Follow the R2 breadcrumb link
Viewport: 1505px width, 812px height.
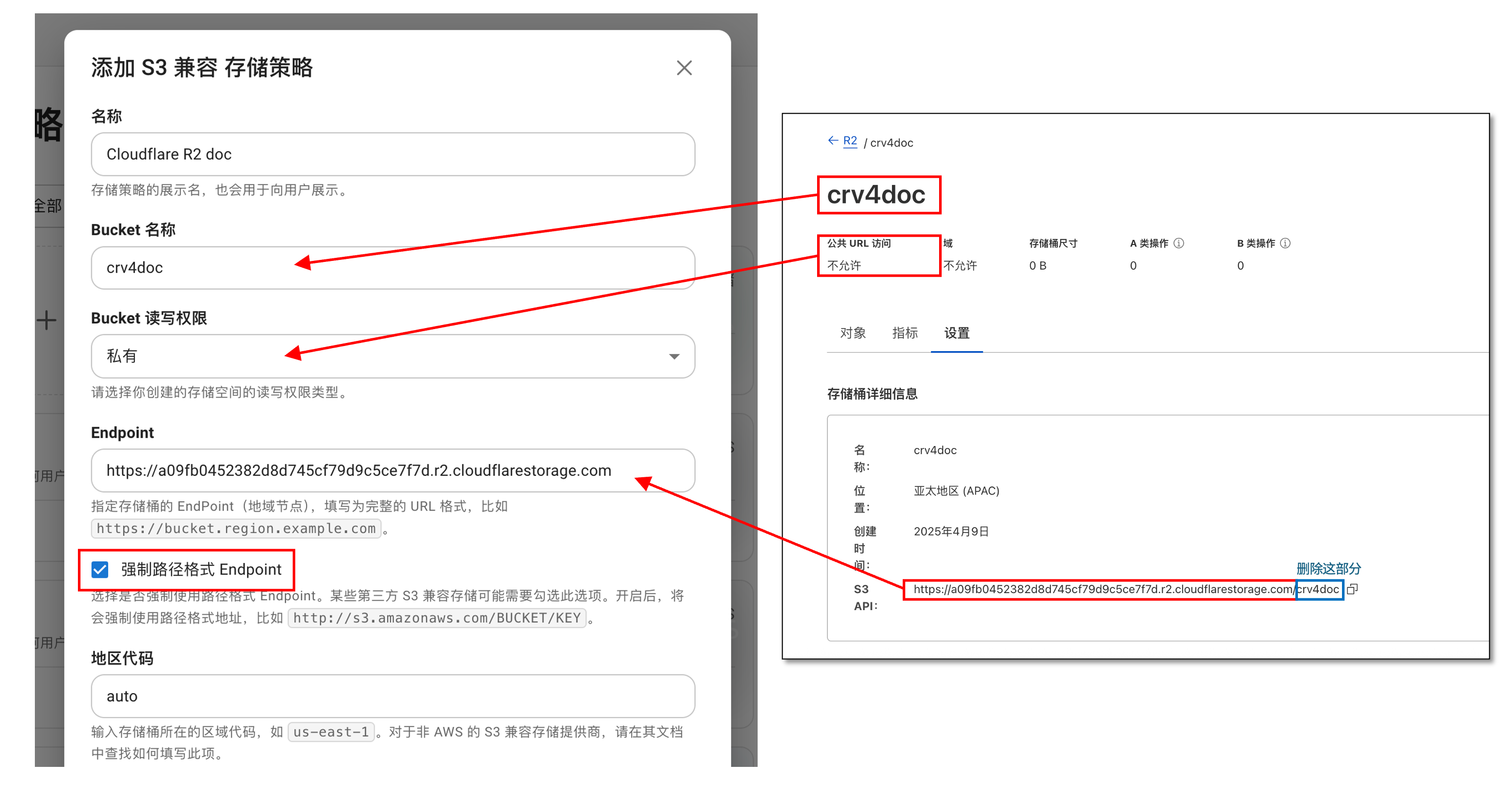click(x=849, y=141)
